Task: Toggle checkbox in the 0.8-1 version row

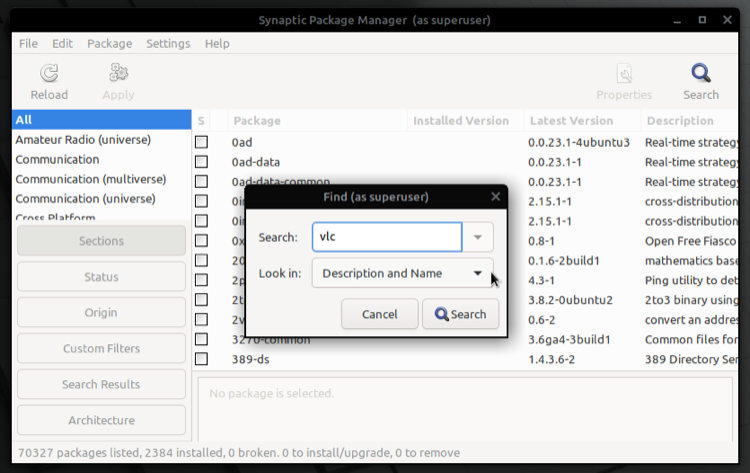Action: (201, 241)
